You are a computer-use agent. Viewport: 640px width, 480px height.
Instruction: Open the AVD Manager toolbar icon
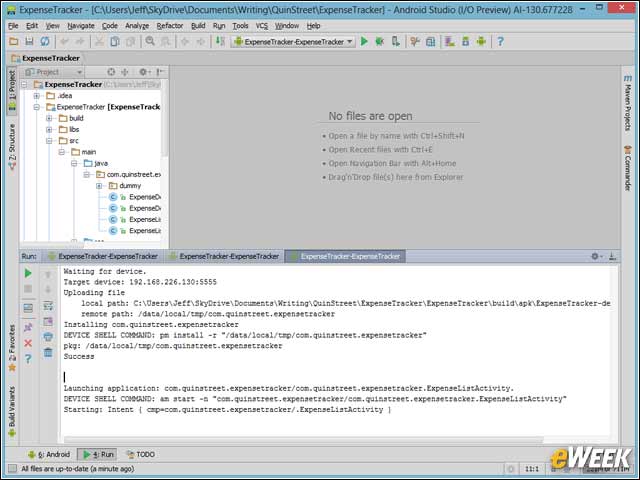click(450, 42)
